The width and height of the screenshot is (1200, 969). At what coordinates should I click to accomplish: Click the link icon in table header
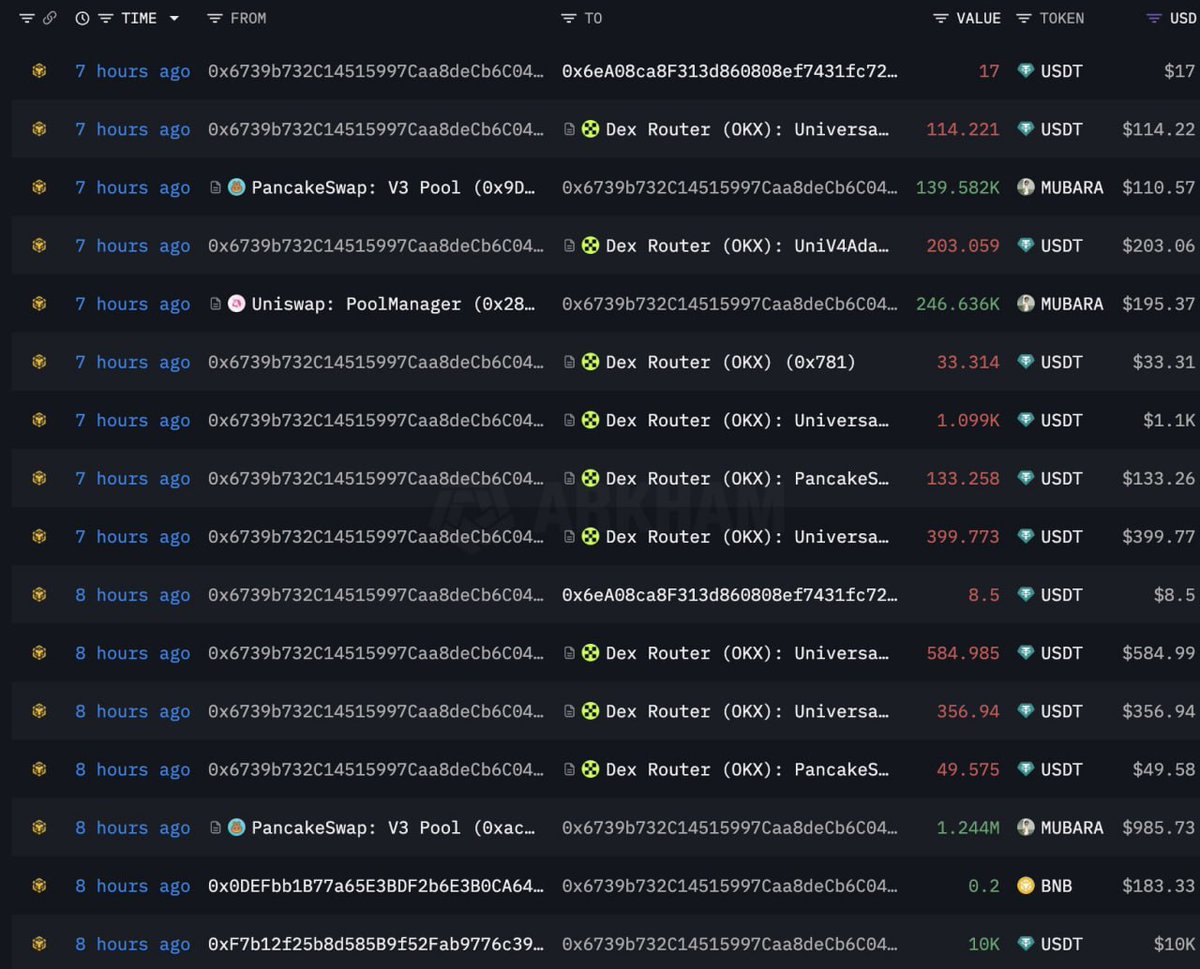50,18
